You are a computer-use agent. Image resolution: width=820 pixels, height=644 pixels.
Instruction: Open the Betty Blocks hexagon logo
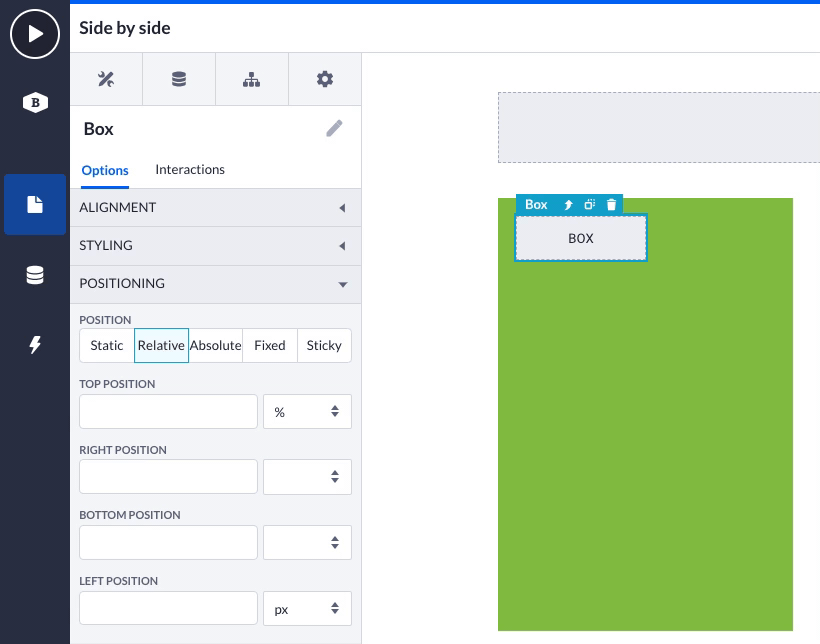click(35, 103)
